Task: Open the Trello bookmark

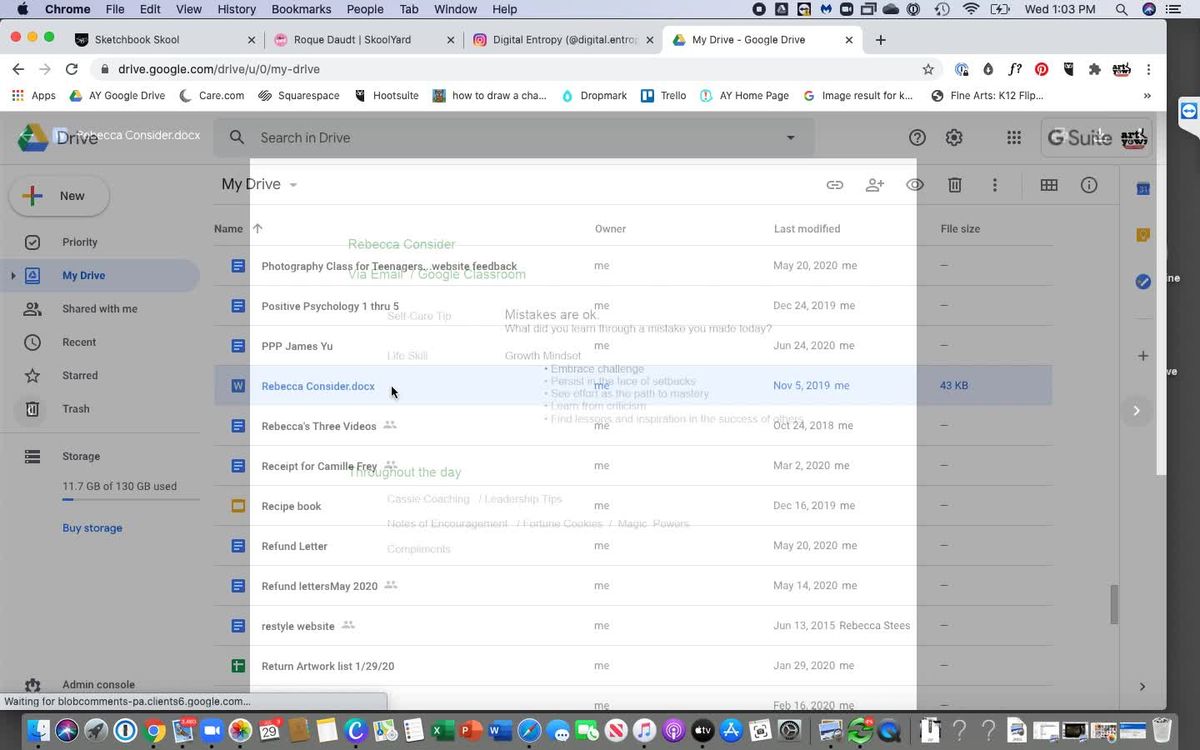Action: [x=664, y=96]
